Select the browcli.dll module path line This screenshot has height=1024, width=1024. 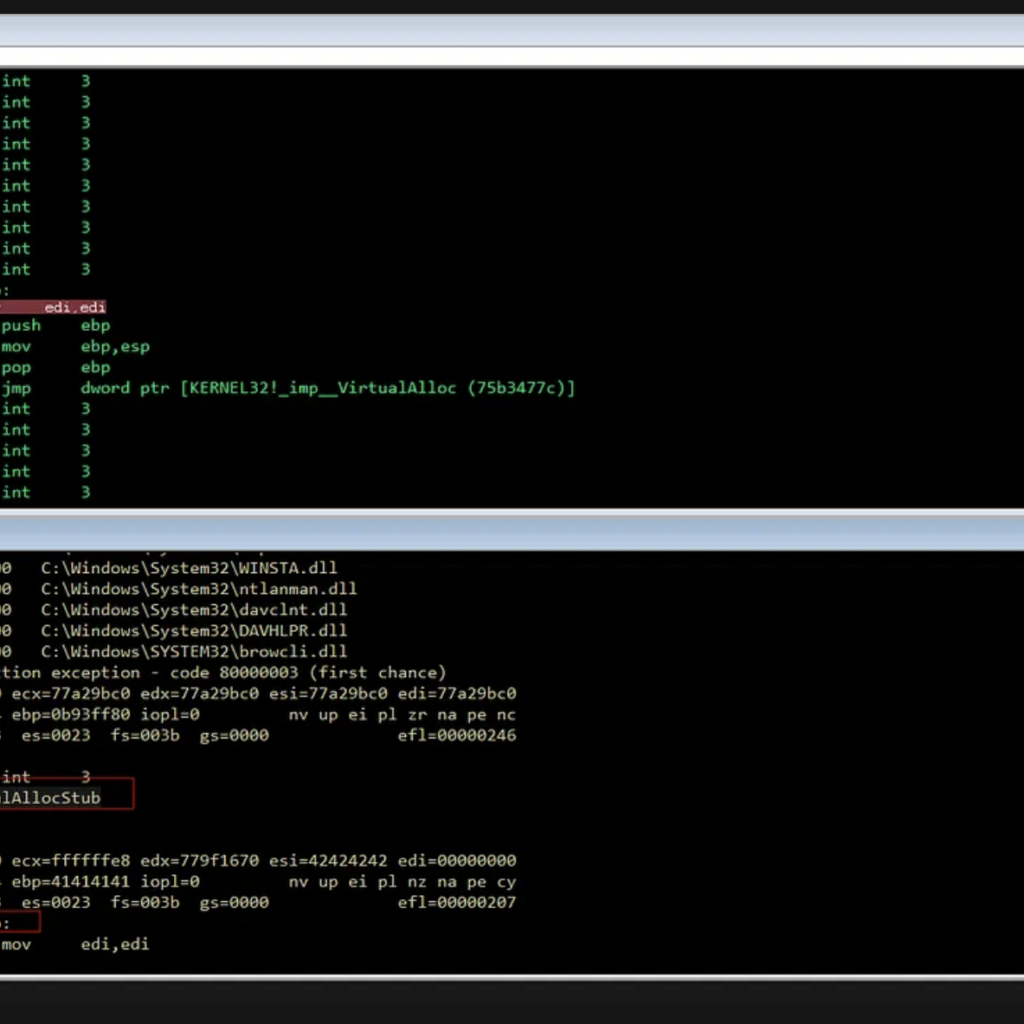(x=194, y=652)
